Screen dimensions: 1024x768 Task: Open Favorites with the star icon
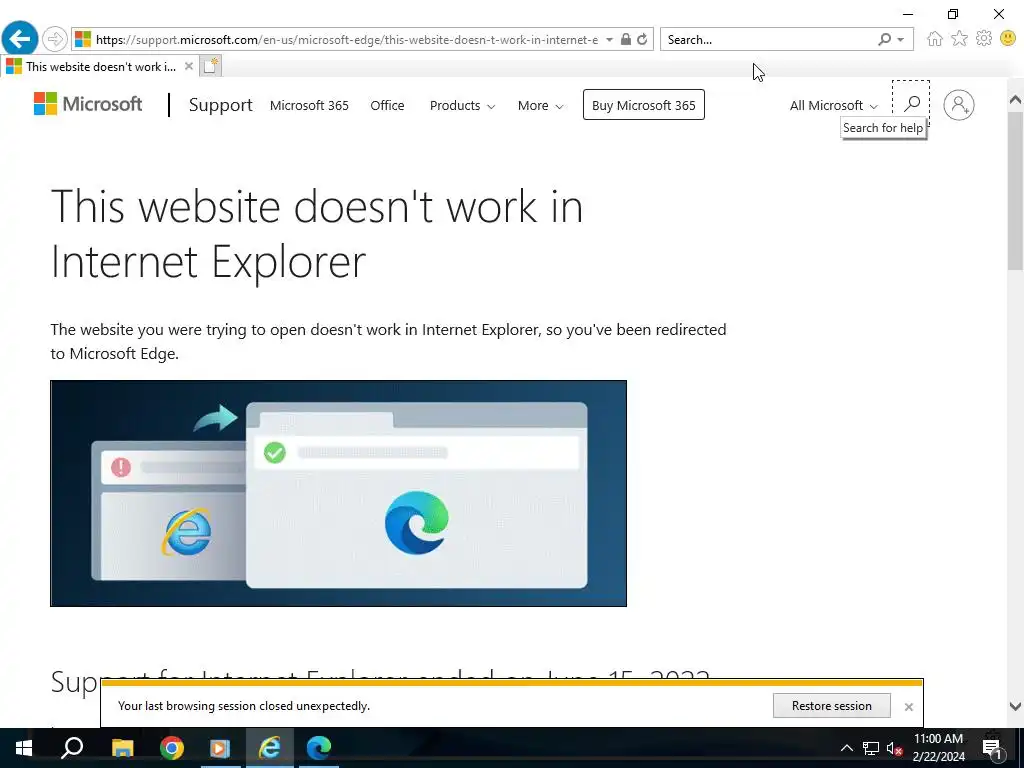(x=959, y=39)
